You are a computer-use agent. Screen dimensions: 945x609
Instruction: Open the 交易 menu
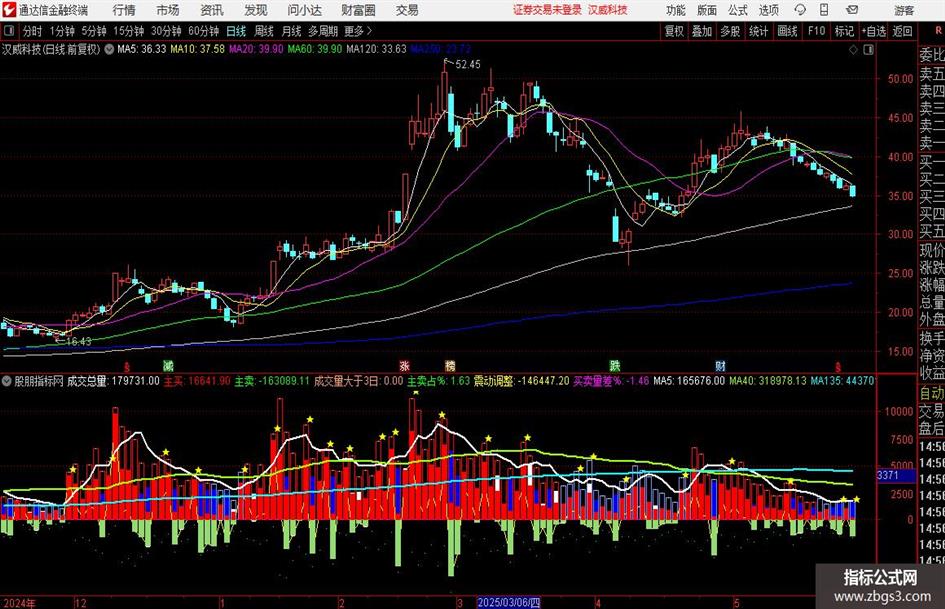click(407, 10)
